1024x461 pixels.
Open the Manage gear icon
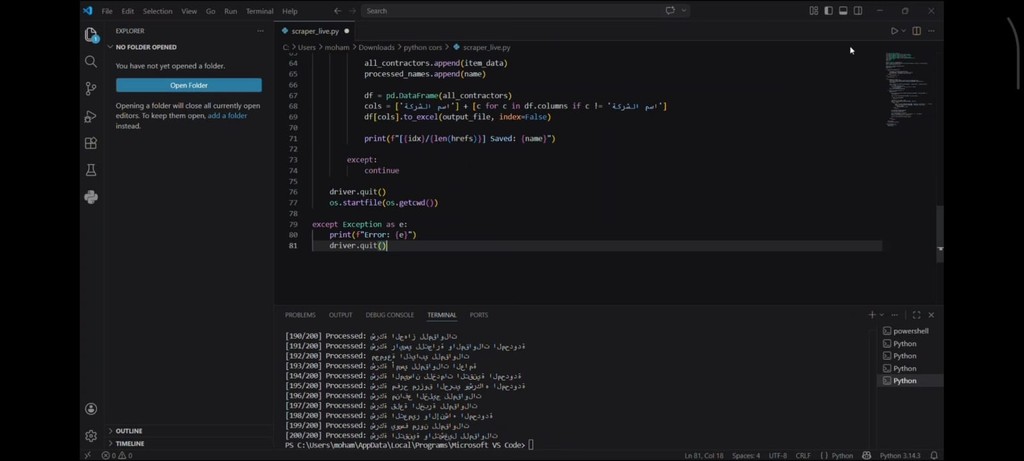coord(91,436)
